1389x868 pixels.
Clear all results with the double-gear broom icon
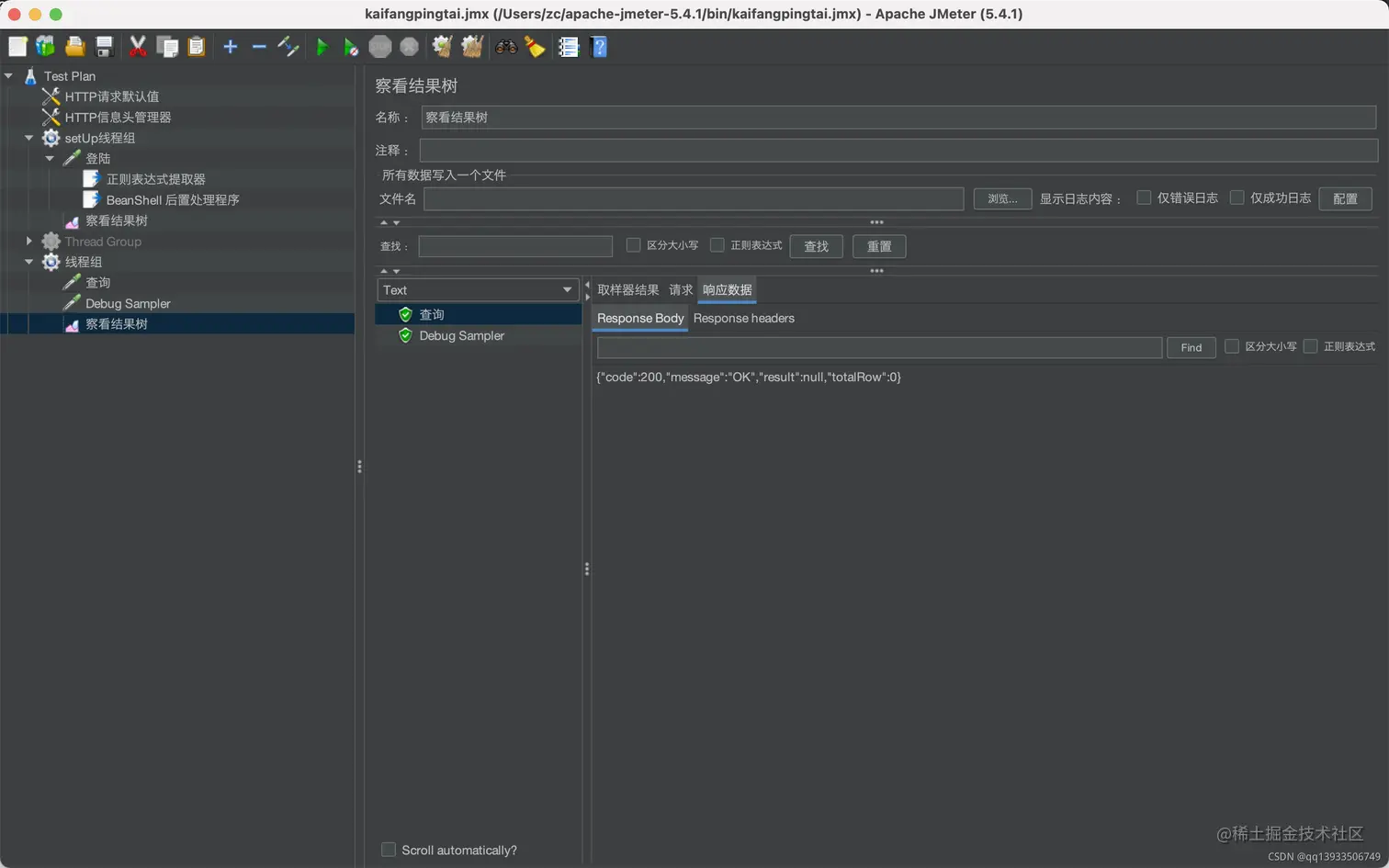click(472, 47)
